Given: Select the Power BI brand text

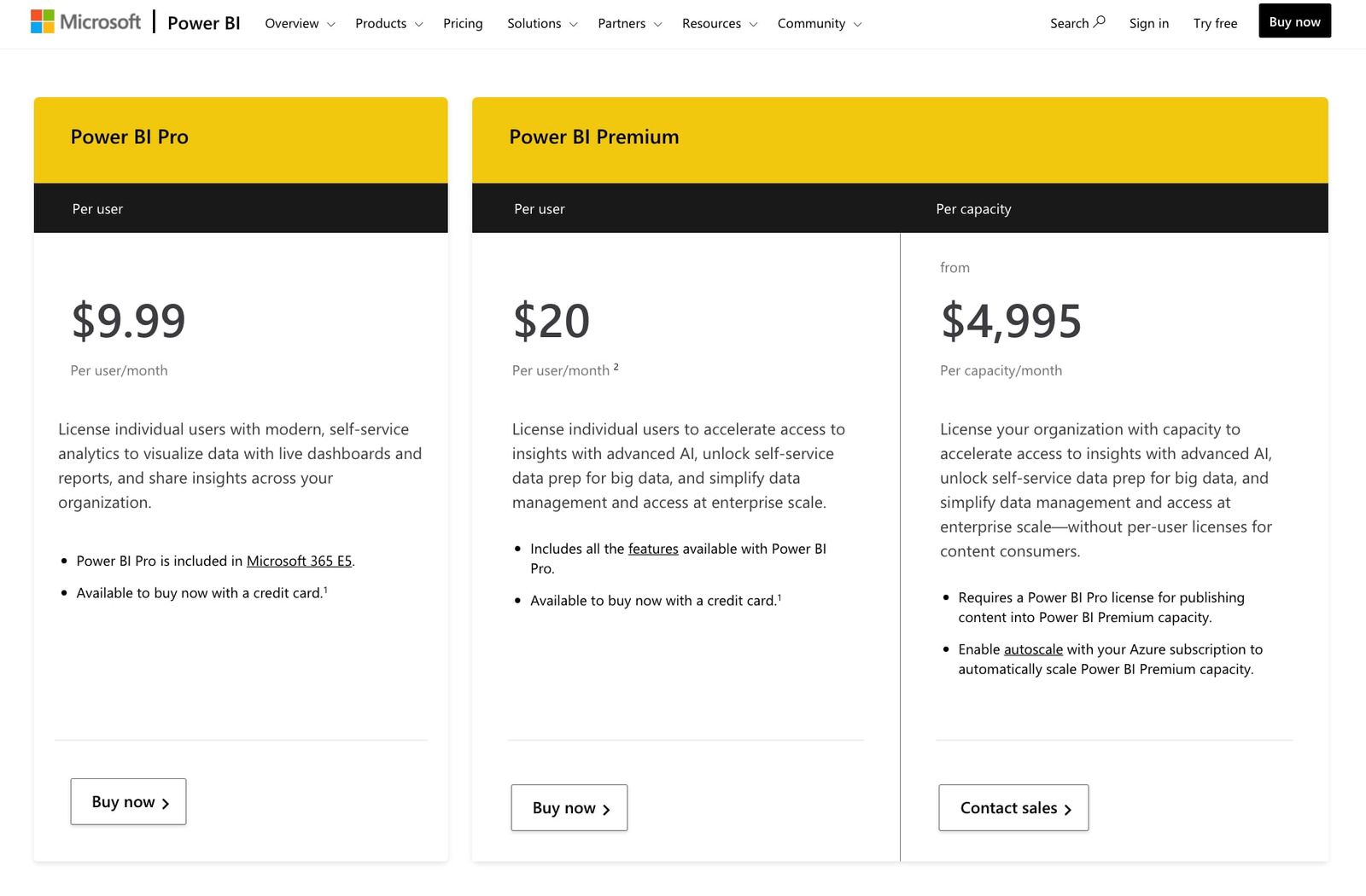Looking at the screenshot, I should (202, 23).
